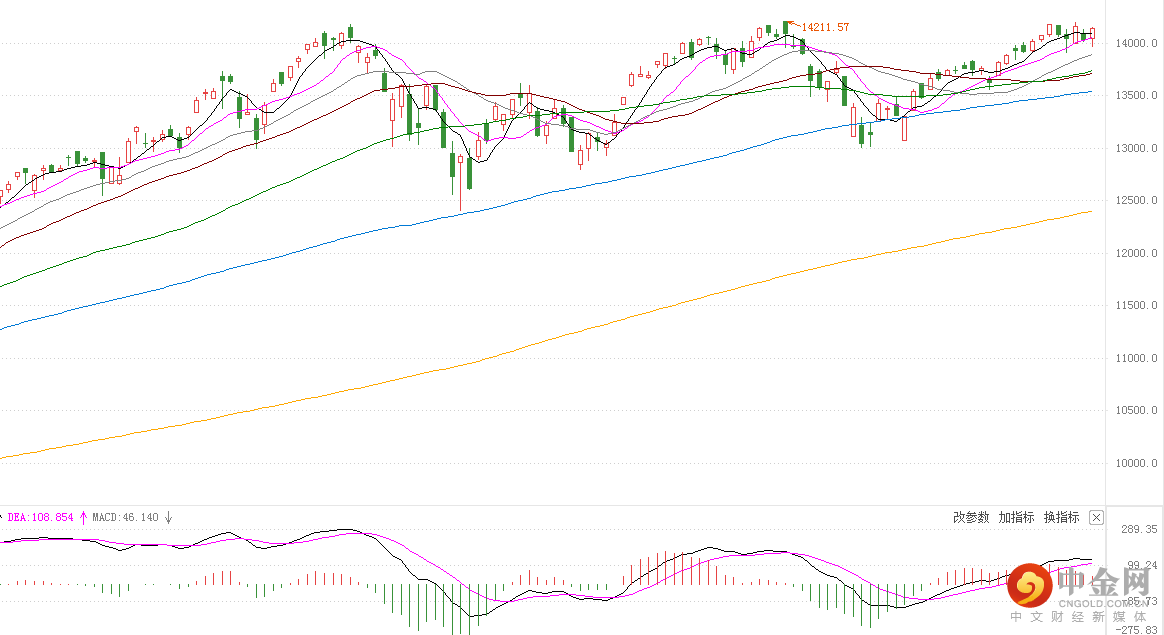The height and width of the screenshot is (635, 1164).
Task: Click the red 中金网 swirl logo icon
Action: point(1030,585)
